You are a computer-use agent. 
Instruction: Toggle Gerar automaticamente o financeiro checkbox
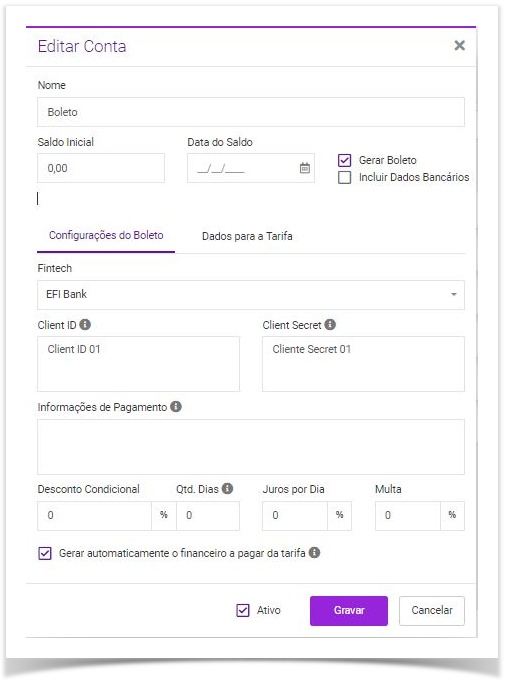point(45,553)
